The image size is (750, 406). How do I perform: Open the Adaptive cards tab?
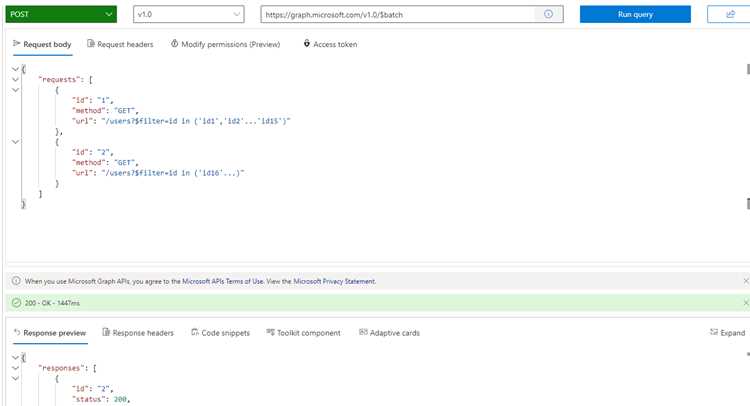click(x=389, y=333)
